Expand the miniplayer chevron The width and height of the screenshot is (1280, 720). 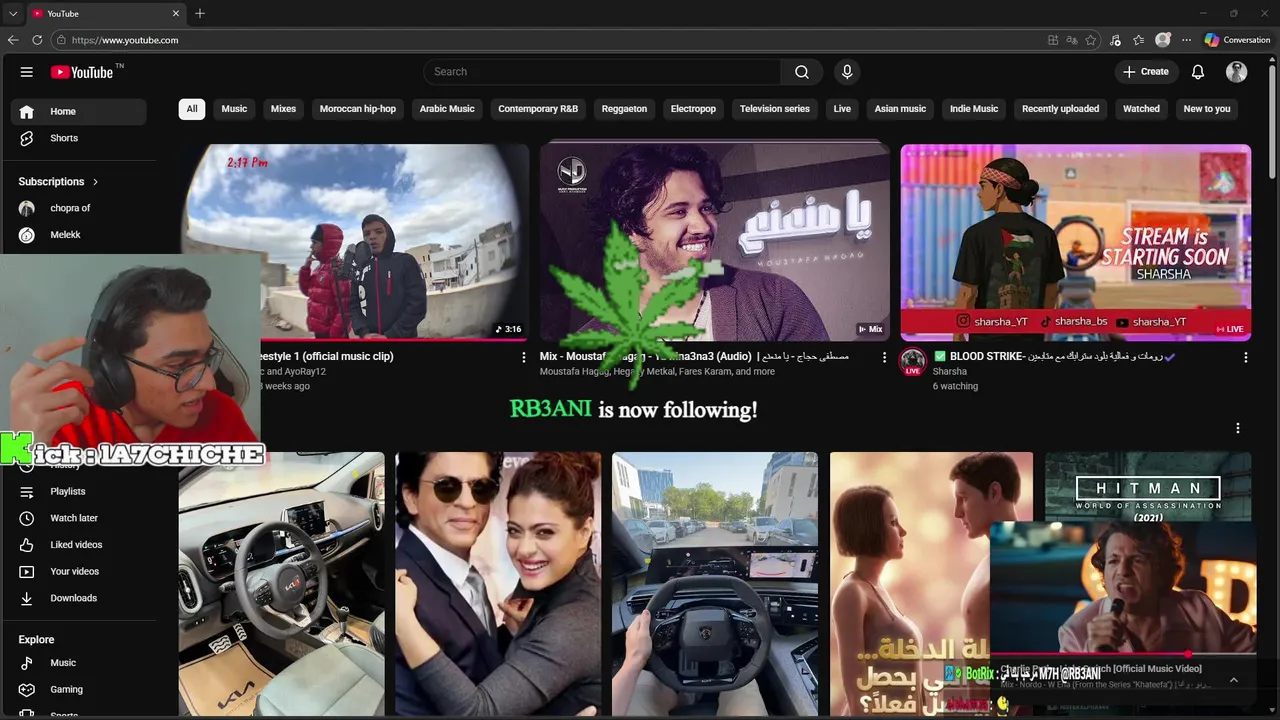[1233, 680]
